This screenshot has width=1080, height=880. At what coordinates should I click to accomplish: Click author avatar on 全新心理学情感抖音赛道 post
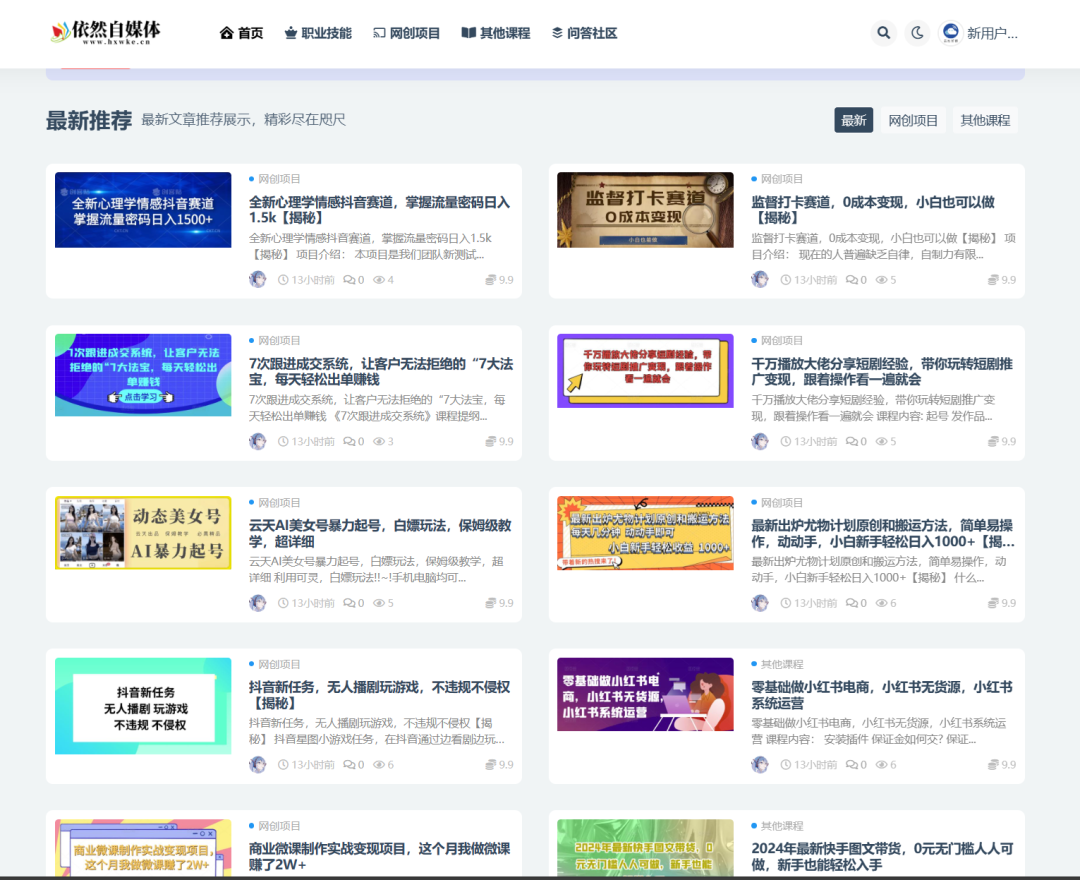[x=258, y=280]
